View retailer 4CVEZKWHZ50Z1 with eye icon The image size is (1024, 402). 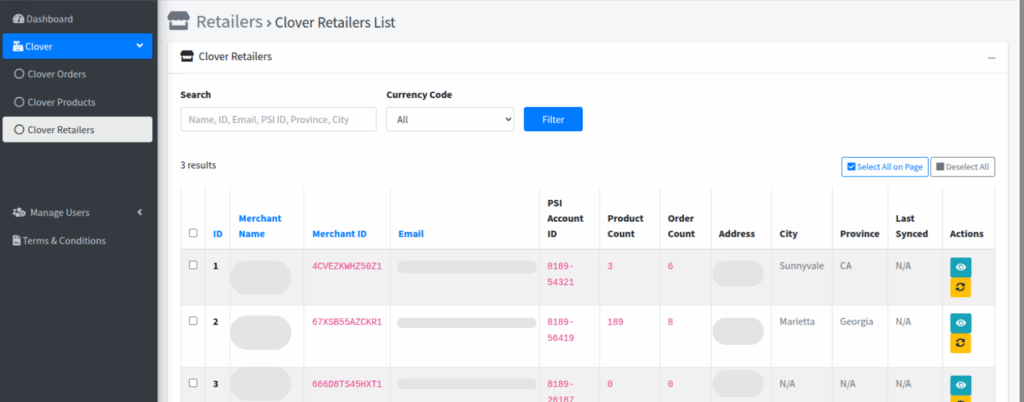click(x=960, y=267)
